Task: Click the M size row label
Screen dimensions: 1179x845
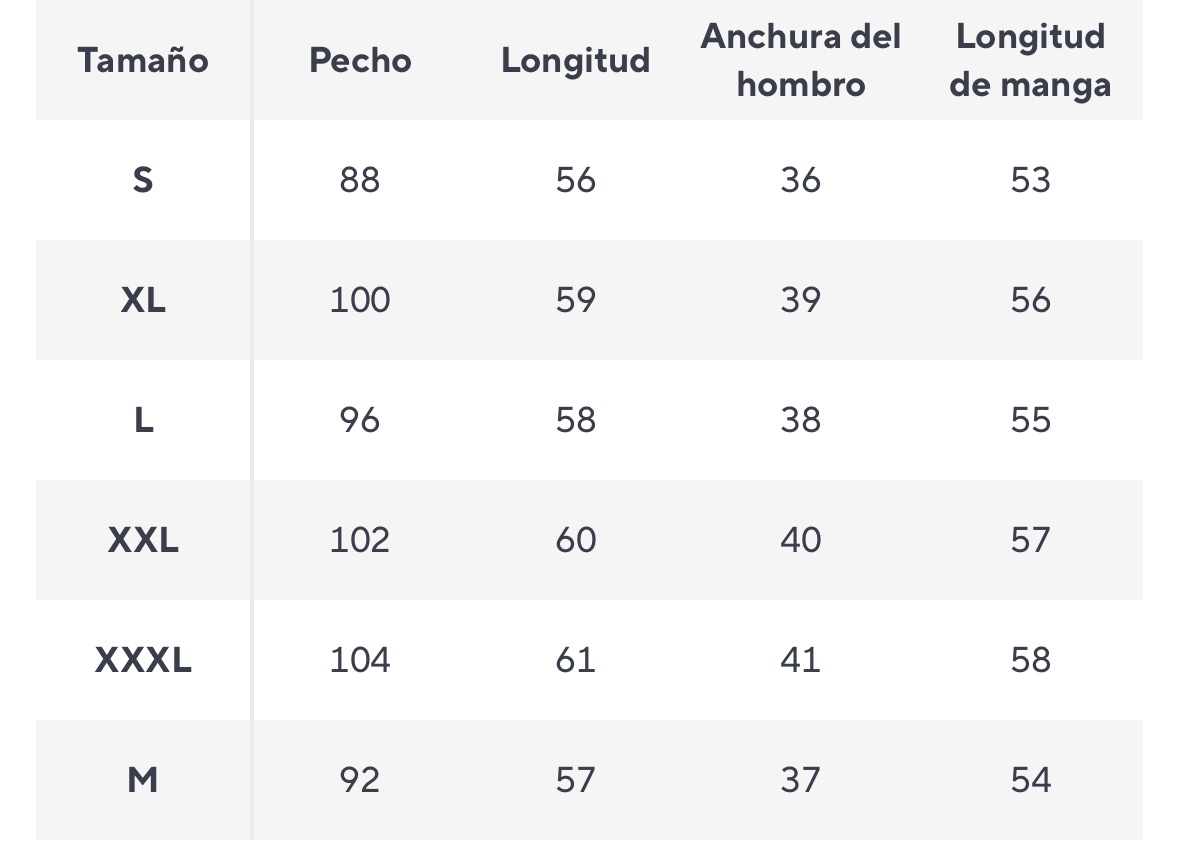Action: pos(143,780)
